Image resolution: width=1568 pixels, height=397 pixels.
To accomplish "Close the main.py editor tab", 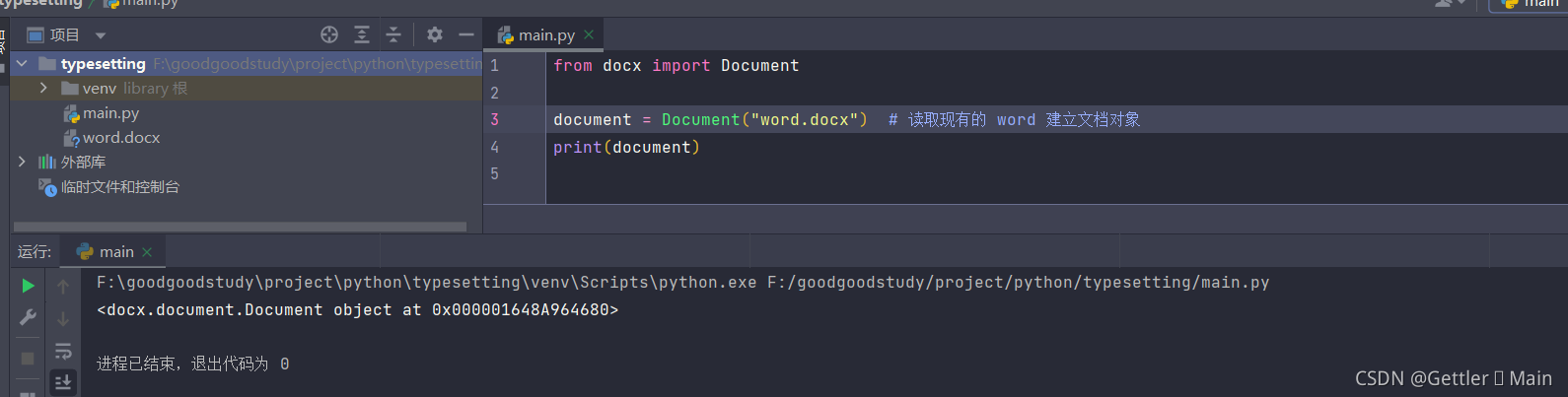I will (x=589, y=34).
